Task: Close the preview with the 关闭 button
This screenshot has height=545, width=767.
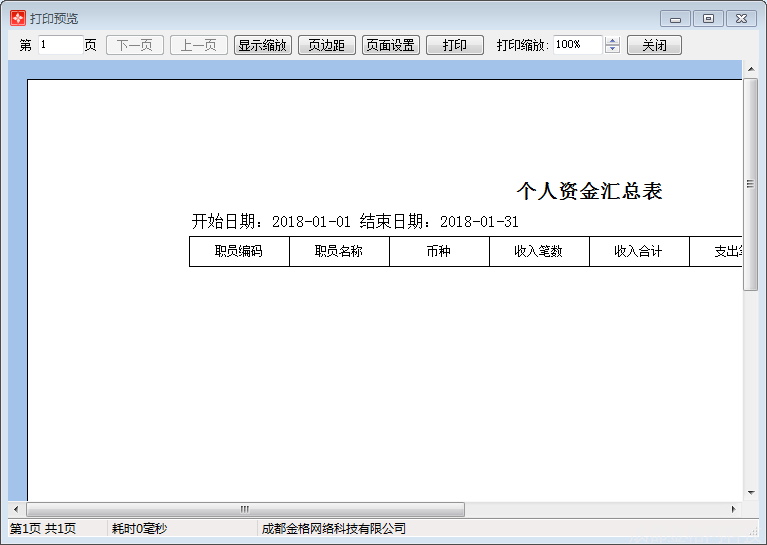Action: click(654, 45)
